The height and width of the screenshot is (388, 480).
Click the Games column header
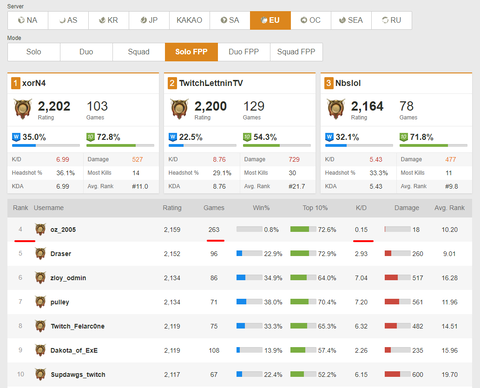214,208
